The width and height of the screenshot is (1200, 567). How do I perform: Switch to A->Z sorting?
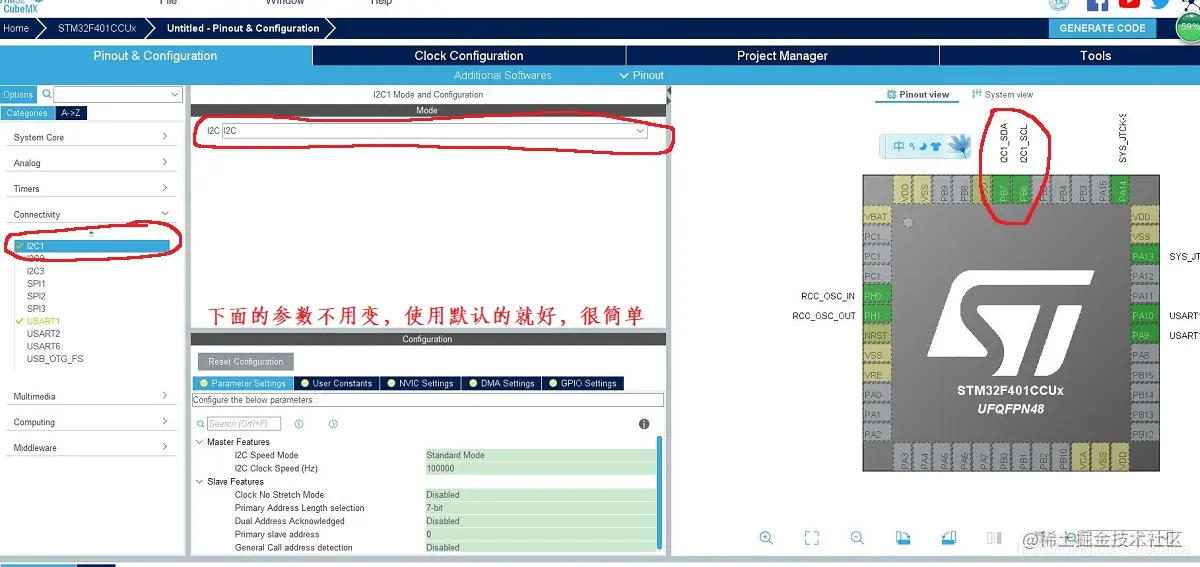[x=71, y=113]
